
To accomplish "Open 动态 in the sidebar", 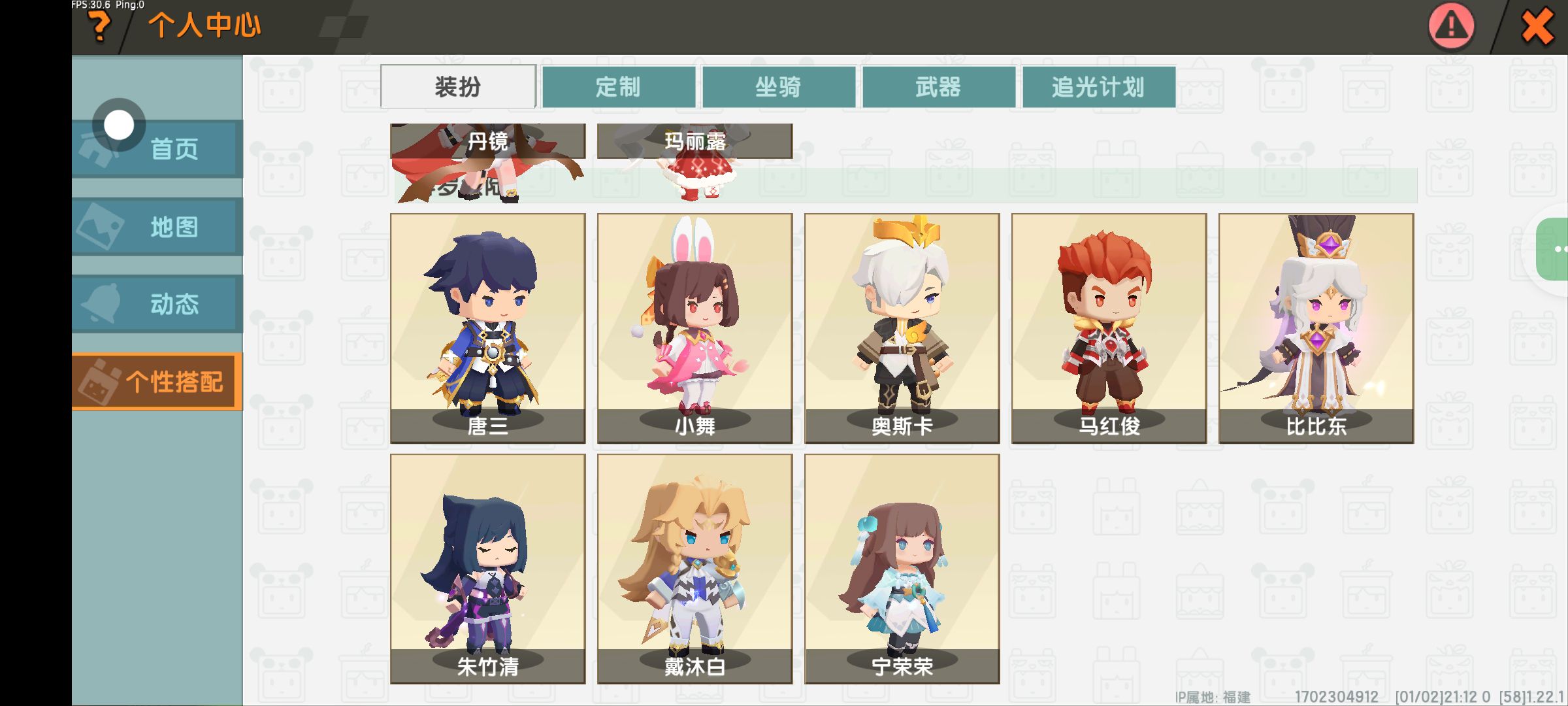I will (157, 303).
